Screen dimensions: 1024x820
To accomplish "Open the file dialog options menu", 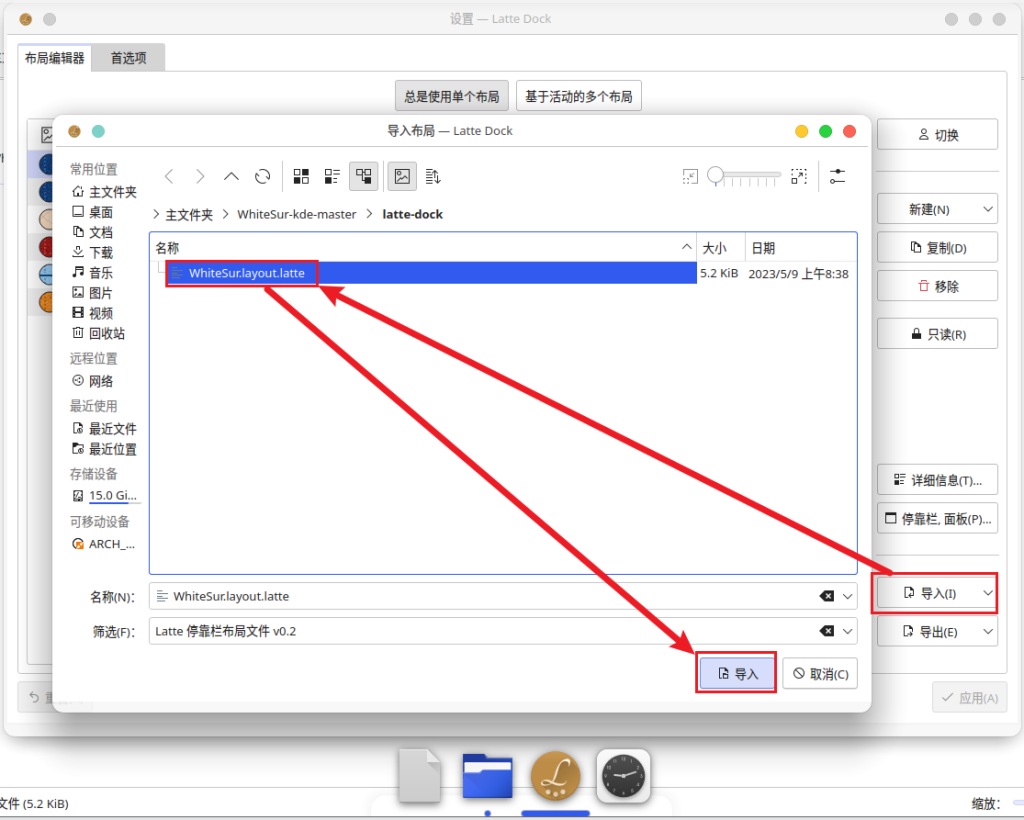I will click(837, 176).
